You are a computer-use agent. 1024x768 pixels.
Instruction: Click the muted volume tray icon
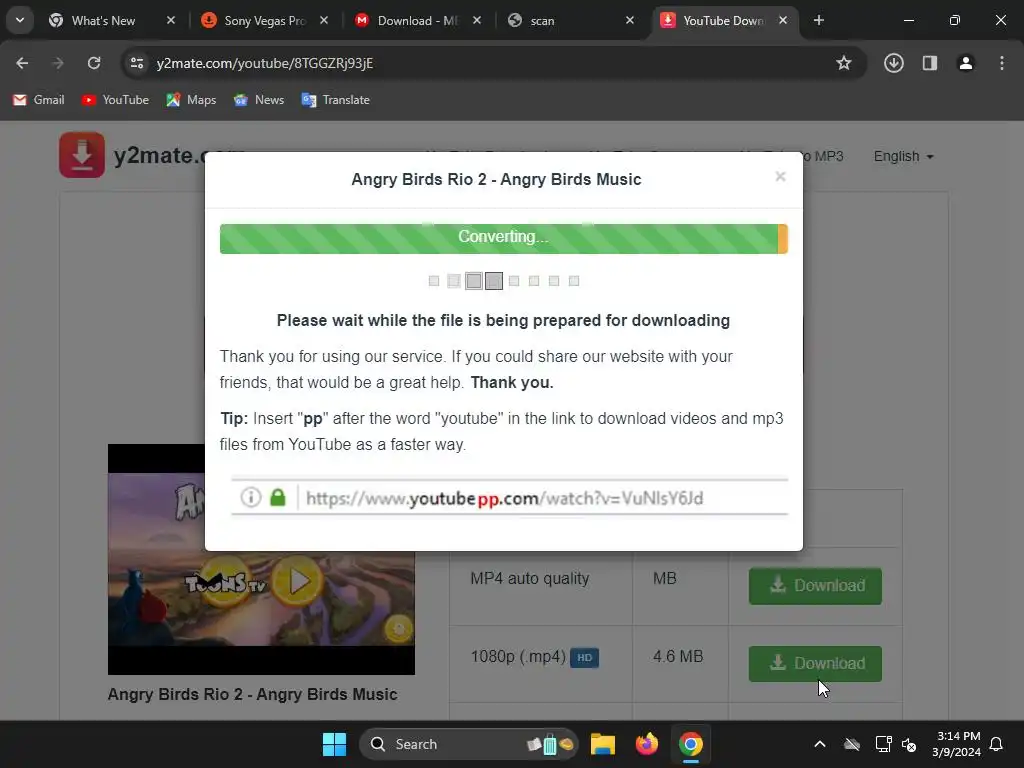(908, 744)
